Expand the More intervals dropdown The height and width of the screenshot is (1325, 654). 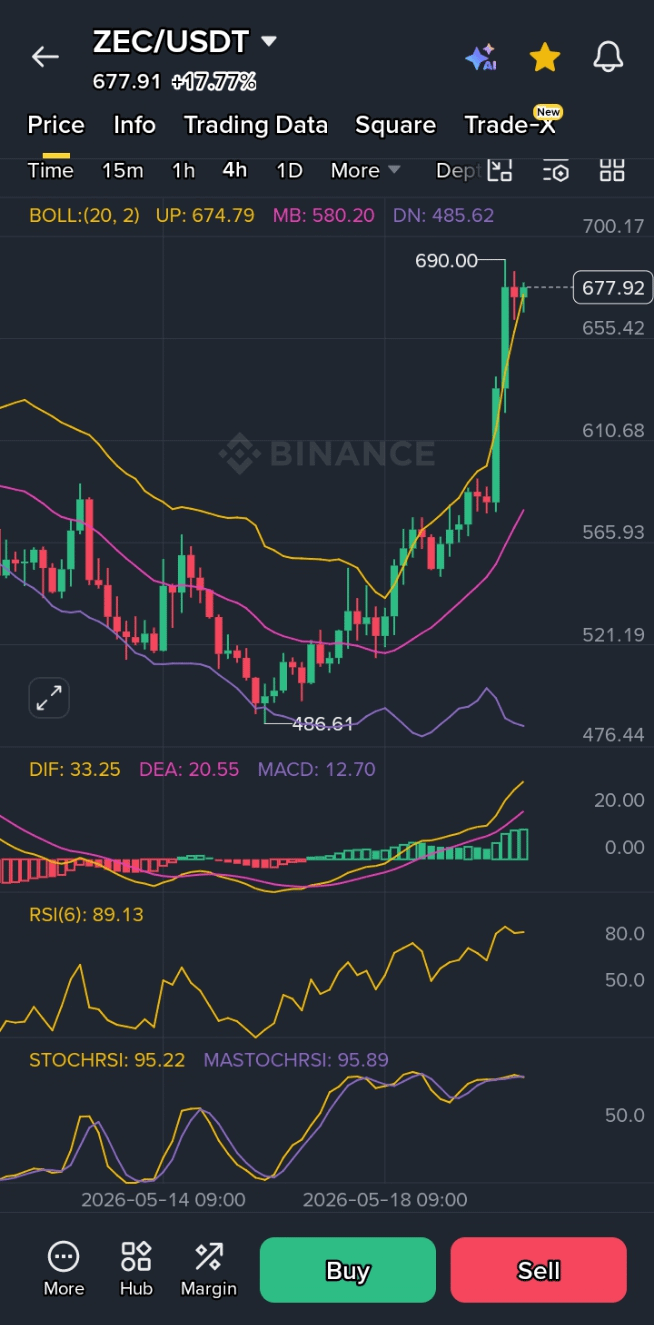coord(366,170)
